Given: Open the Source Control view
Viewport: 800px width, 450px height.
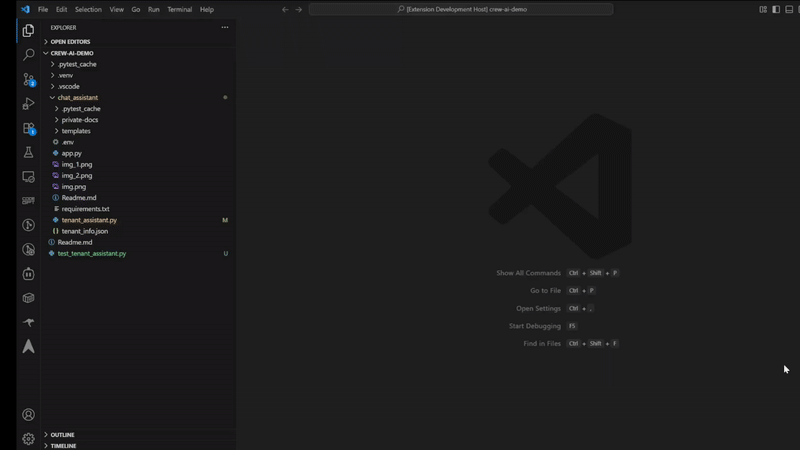Looking at the screenshot, I should (28, 79).
